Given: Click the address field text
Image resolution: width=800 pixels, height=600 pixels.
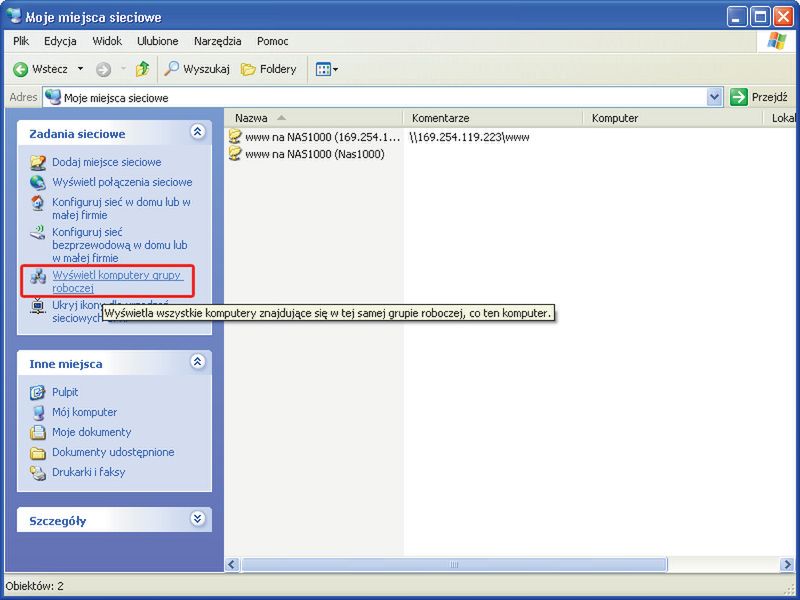Looking at the screenshot, I should point(116,97).
